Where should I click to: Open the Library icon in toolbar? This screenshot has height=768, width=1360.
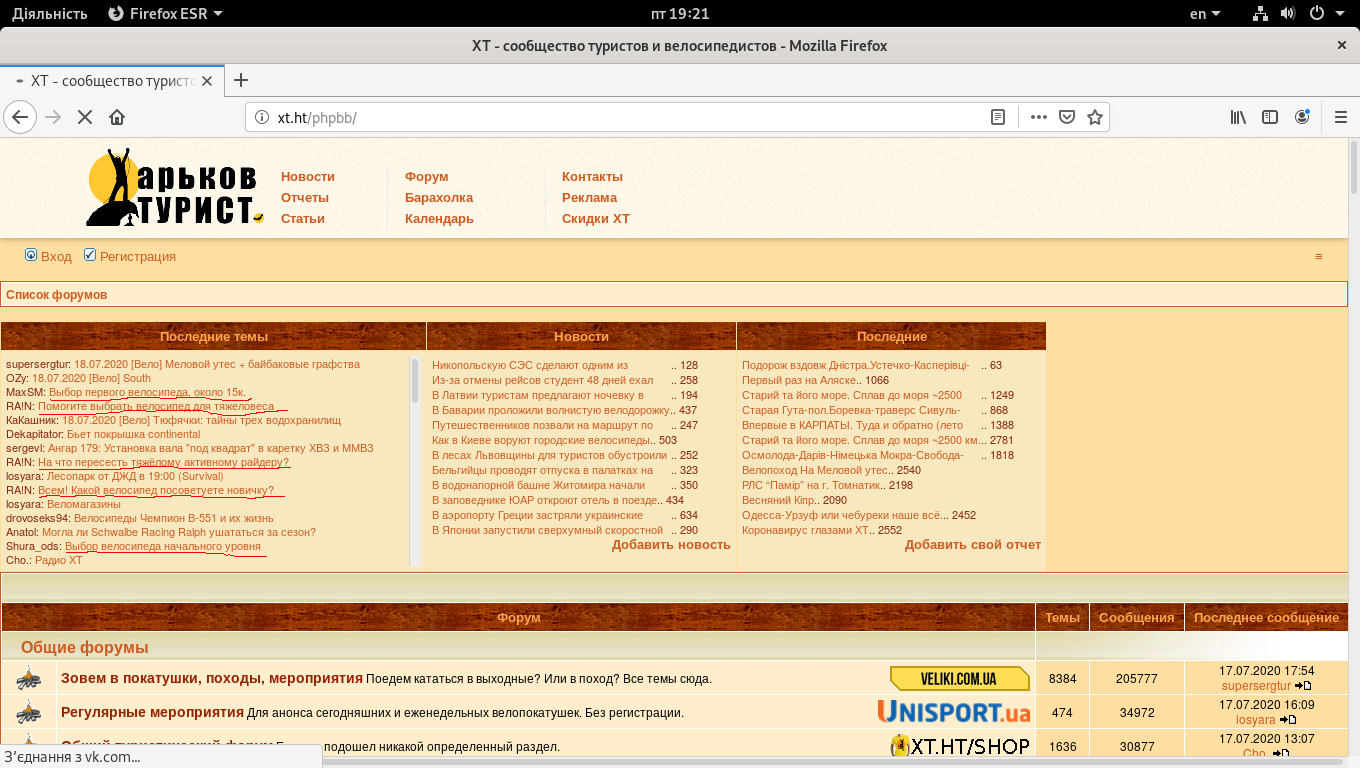[x=1238, y=117]
